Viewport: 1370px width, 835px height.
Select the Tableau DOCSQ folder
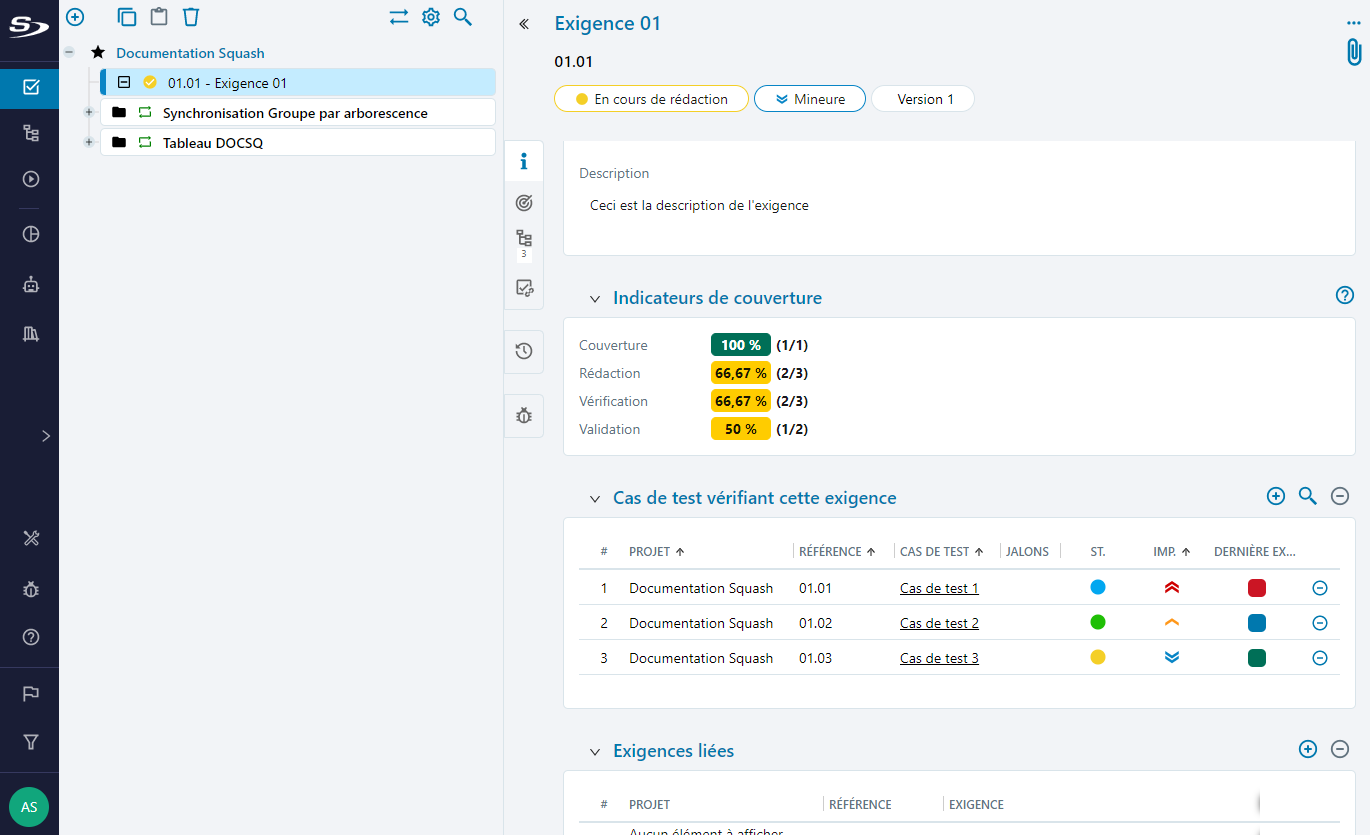click(x=298, y=143)
